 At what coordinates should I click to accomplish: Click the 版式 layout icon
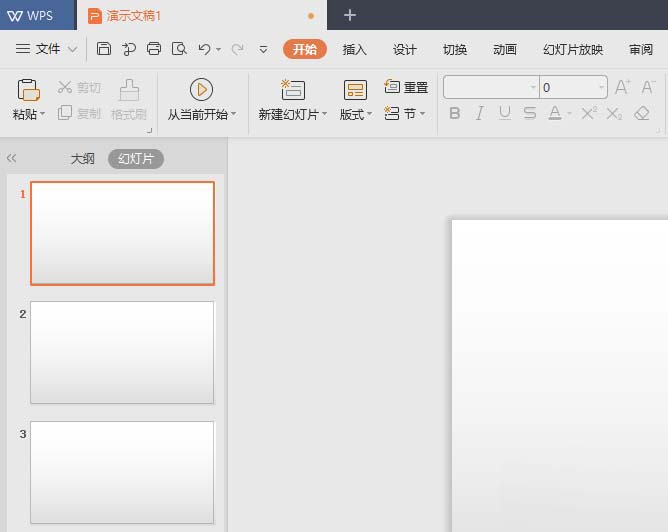point(355,90)
